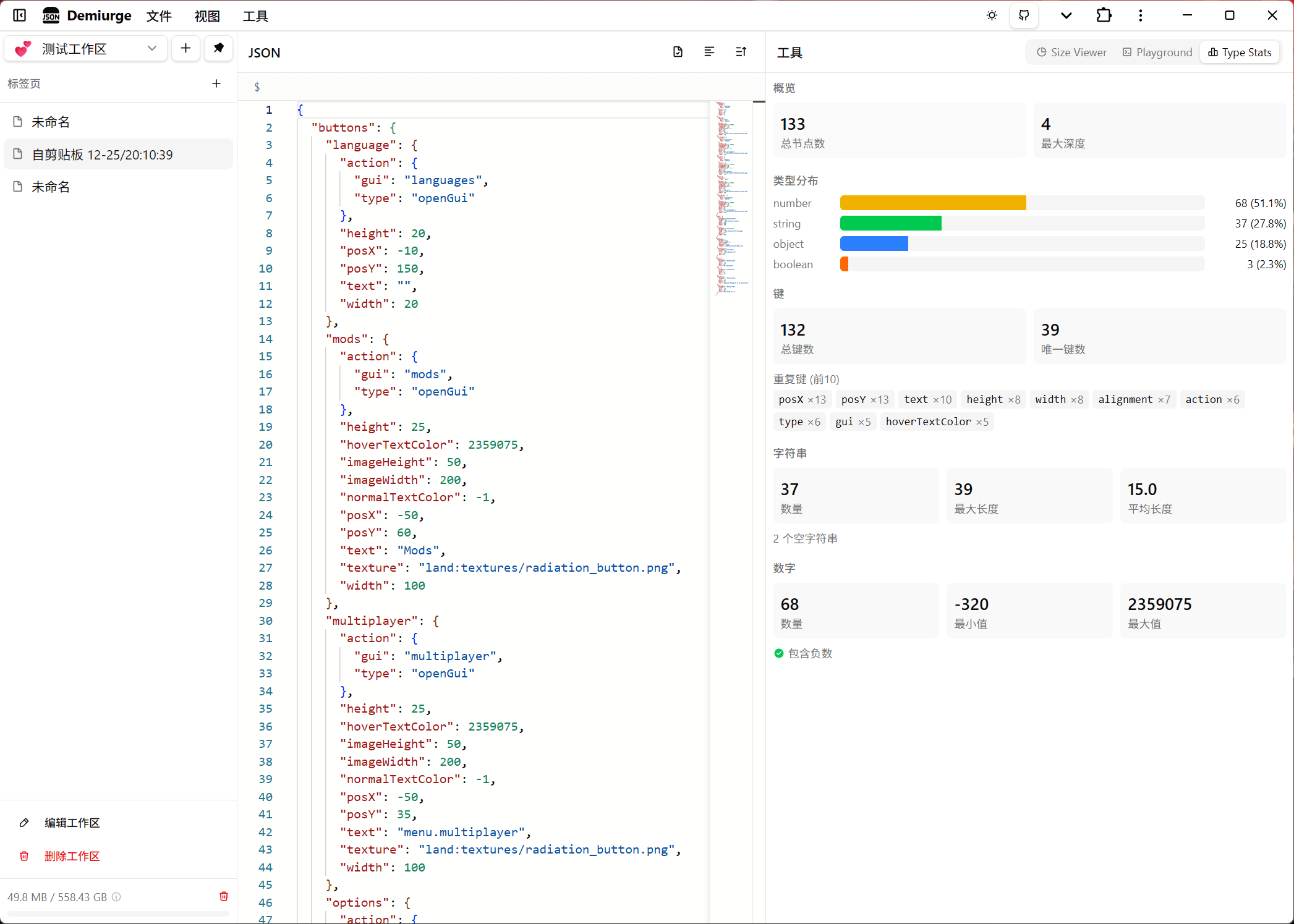Screen dimensions: 1294x924
Task: Pin the current workspace
Action: (218, 48)
